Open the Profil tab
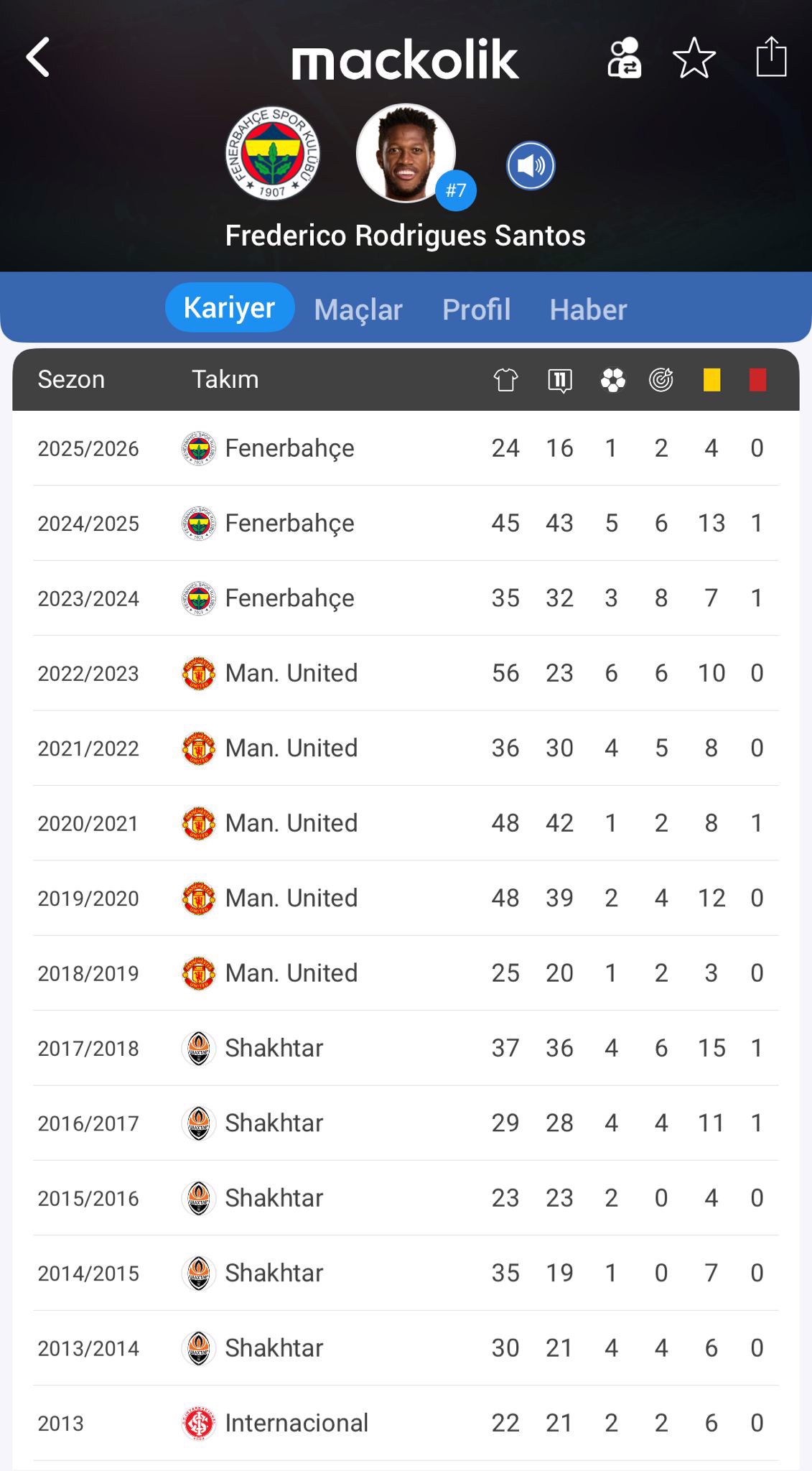This screenshot has width=812, height=1471. [476, 310]
